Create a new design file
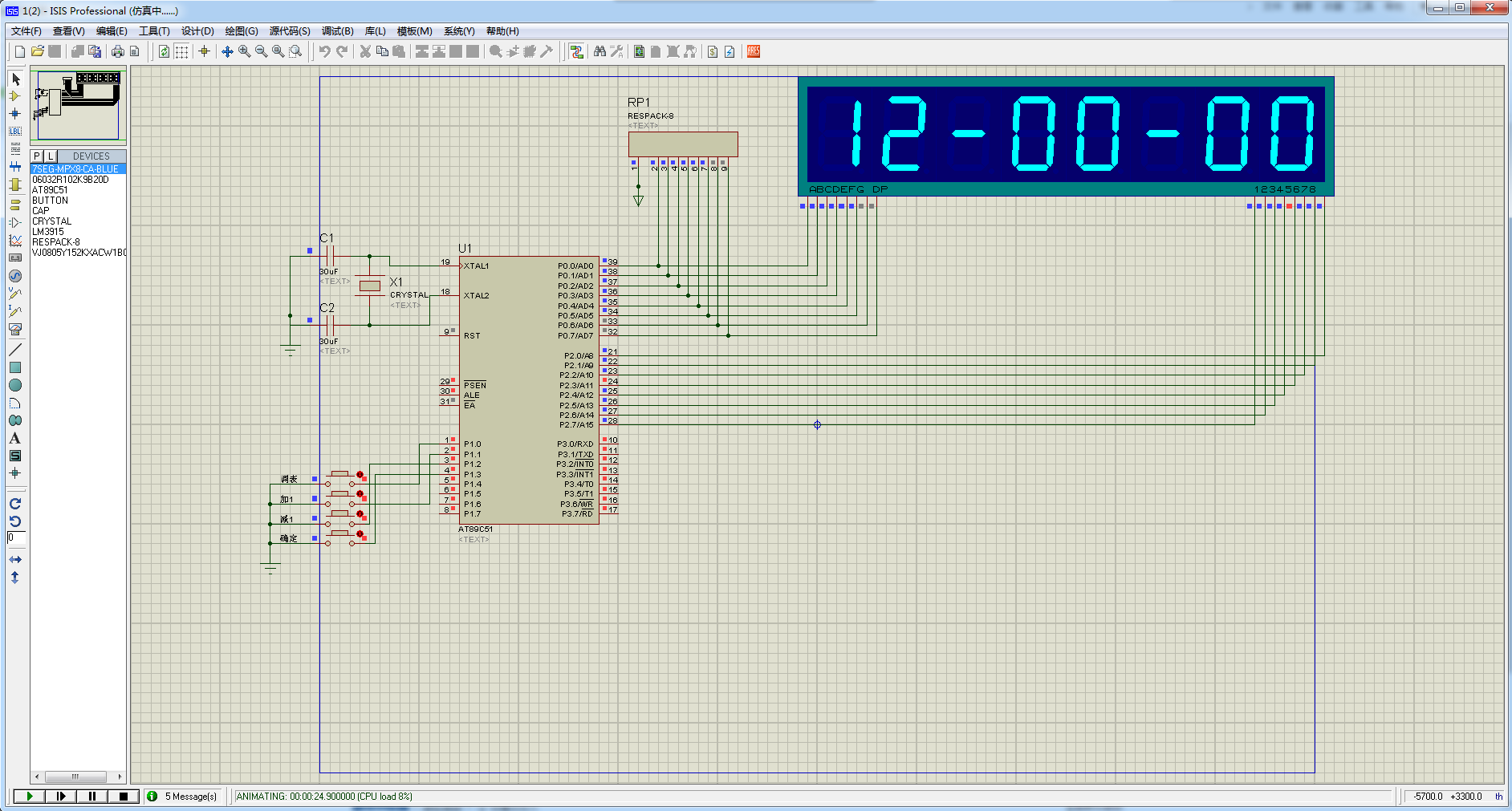The height and width of the screenshot is (811, 1512). (x=20, y=51)
